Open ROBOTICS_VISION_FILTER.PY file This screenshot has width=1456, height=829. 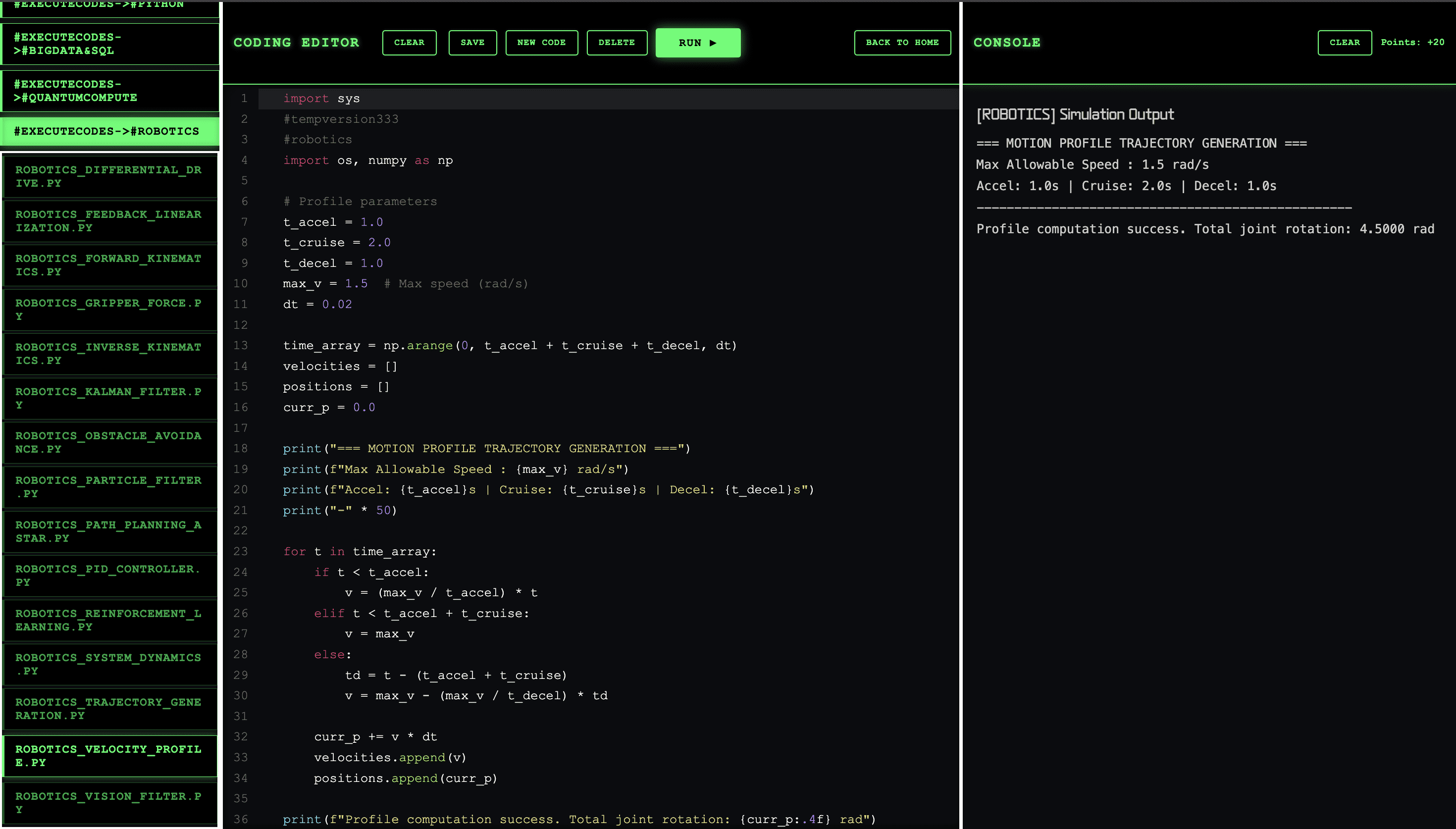[110, 803]
